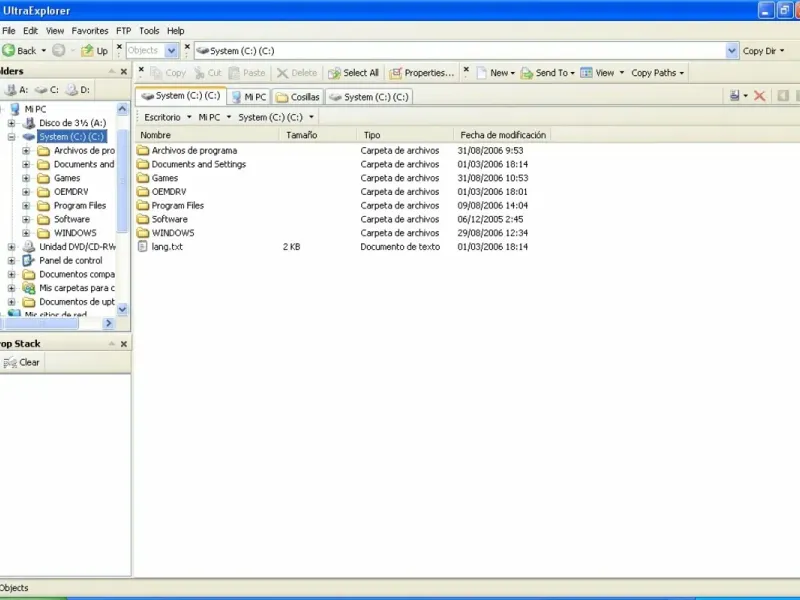Click Select All in the toolbar
The width and height of the screenshot is (800, 600).
tap(354, 73)
